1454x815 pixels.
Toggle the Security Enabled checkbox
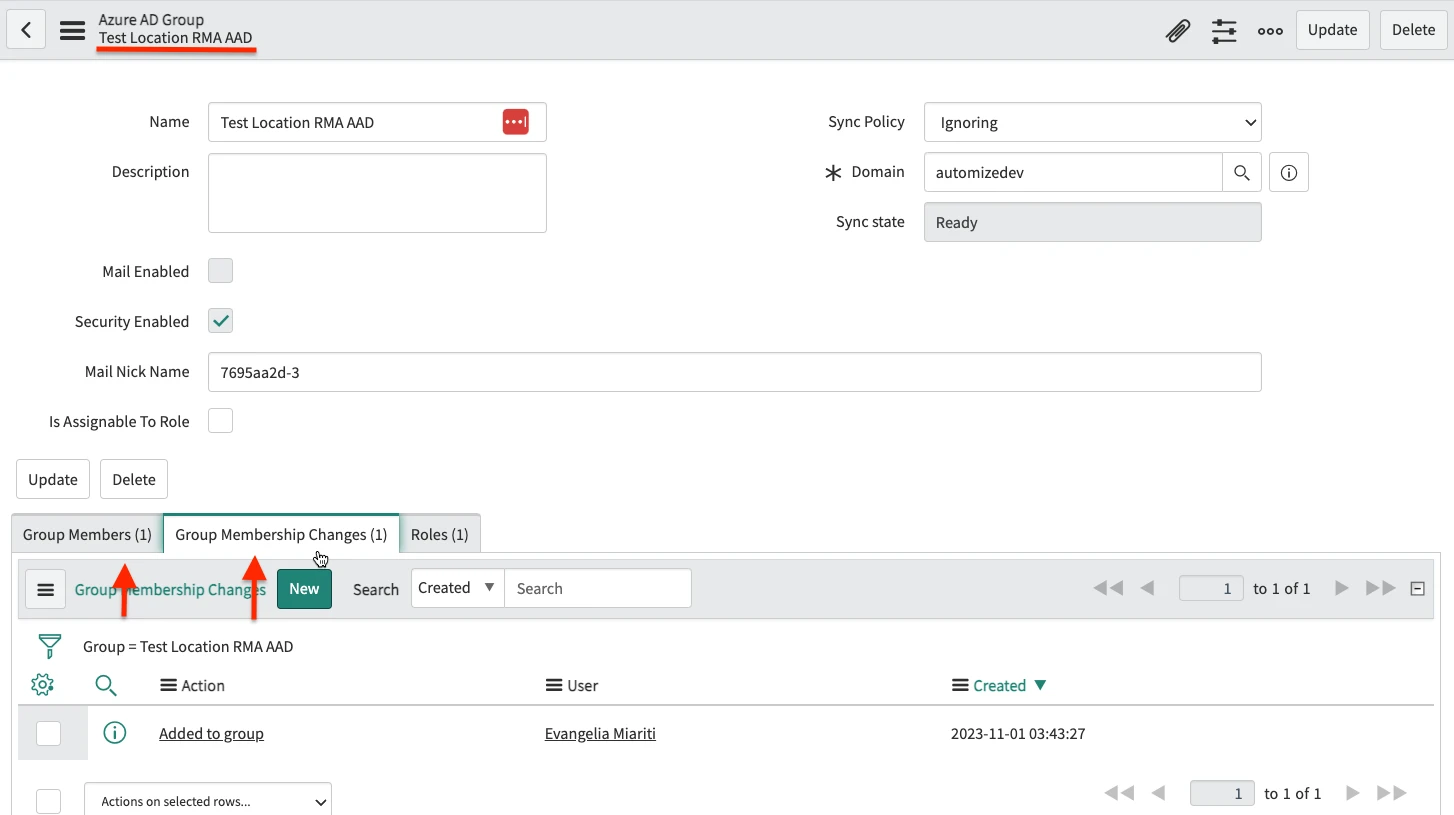[220, 321]
